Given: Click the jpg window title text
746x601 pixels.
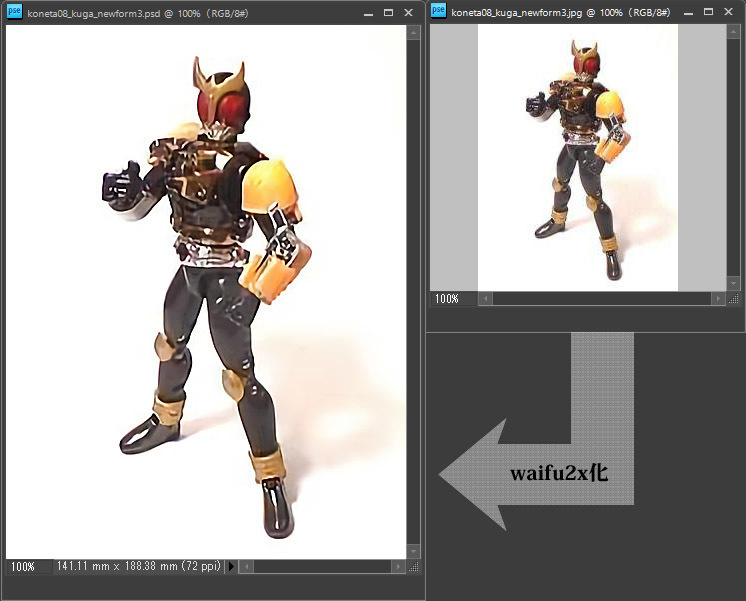Looking at the screenshot, I should tap(561, 12).
